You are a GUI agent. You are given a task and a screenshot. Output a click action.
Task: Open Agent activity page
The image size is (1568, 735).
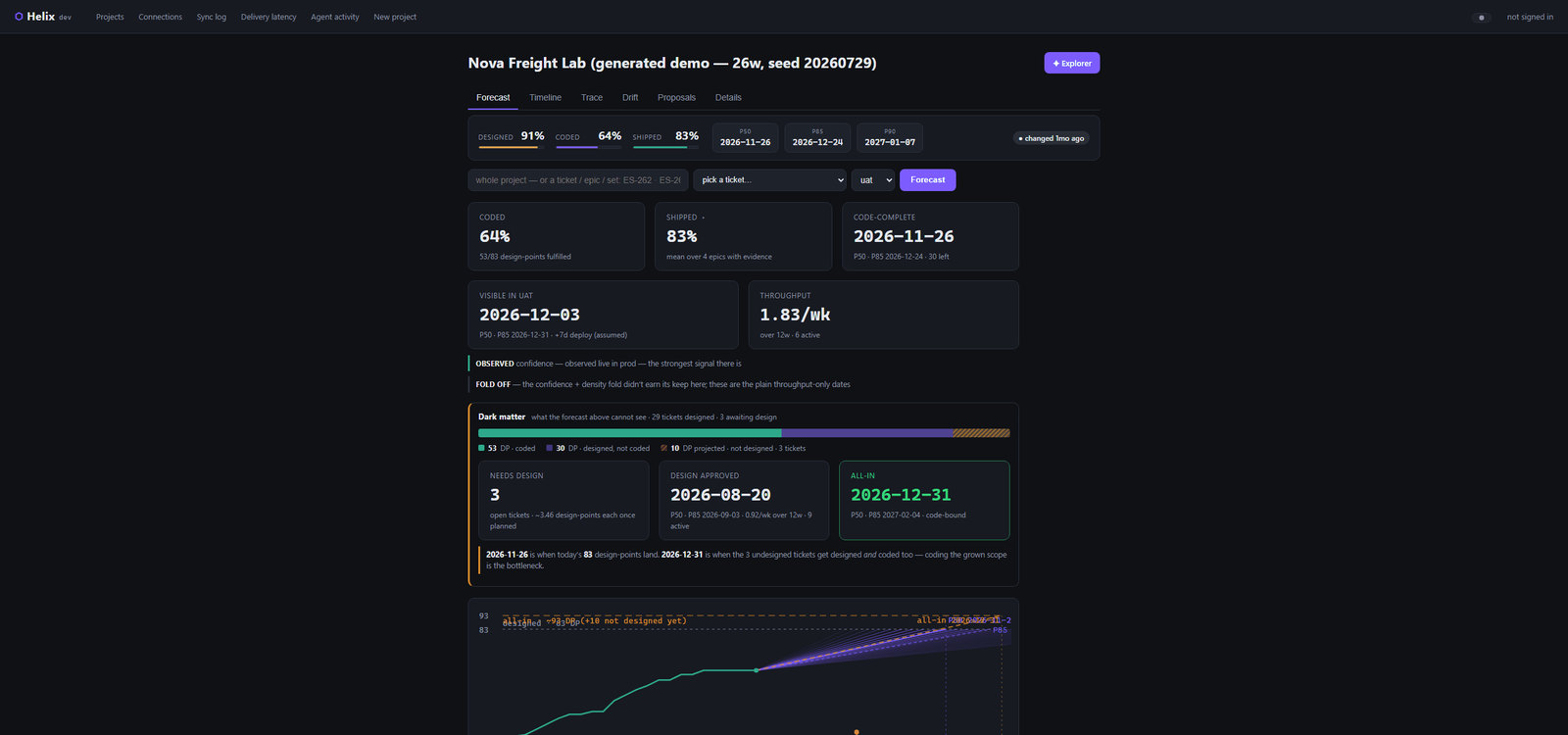(x=335, y=17)
